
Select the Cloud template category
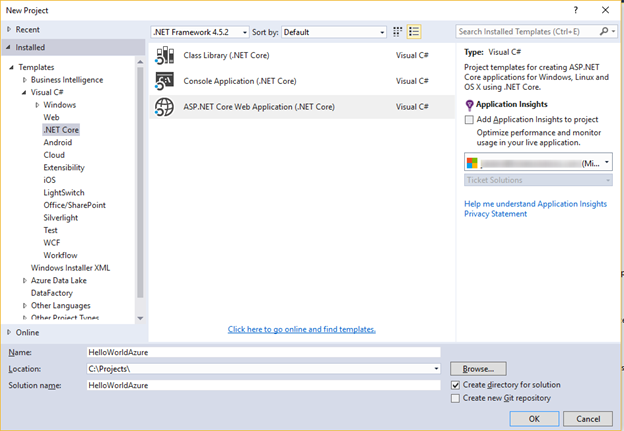(x=54, y=155)
